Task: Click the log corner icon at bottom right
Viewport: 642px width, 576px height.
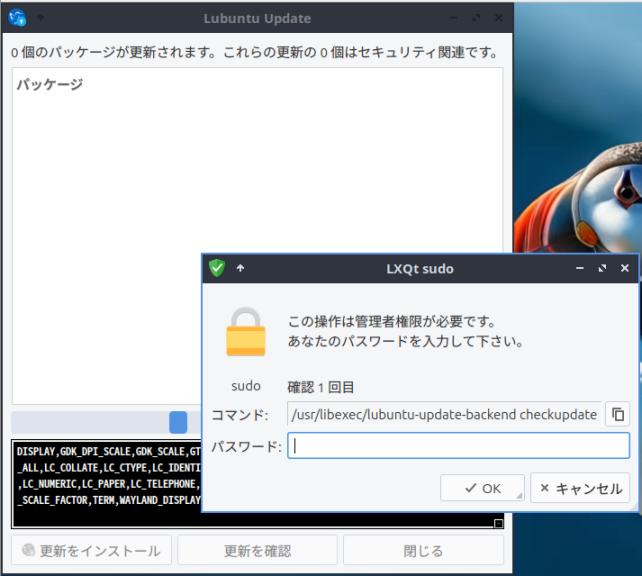Action: coord(498,523)
